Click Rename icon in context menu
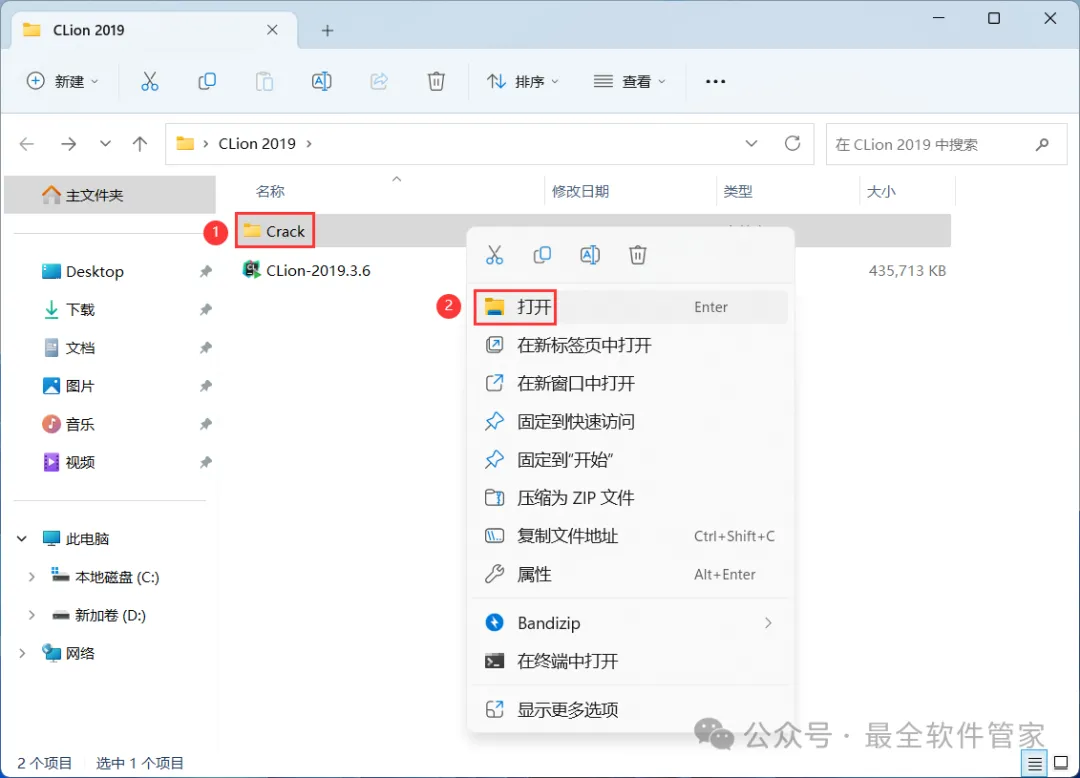1080x778 pixels. tap(590, 255)
